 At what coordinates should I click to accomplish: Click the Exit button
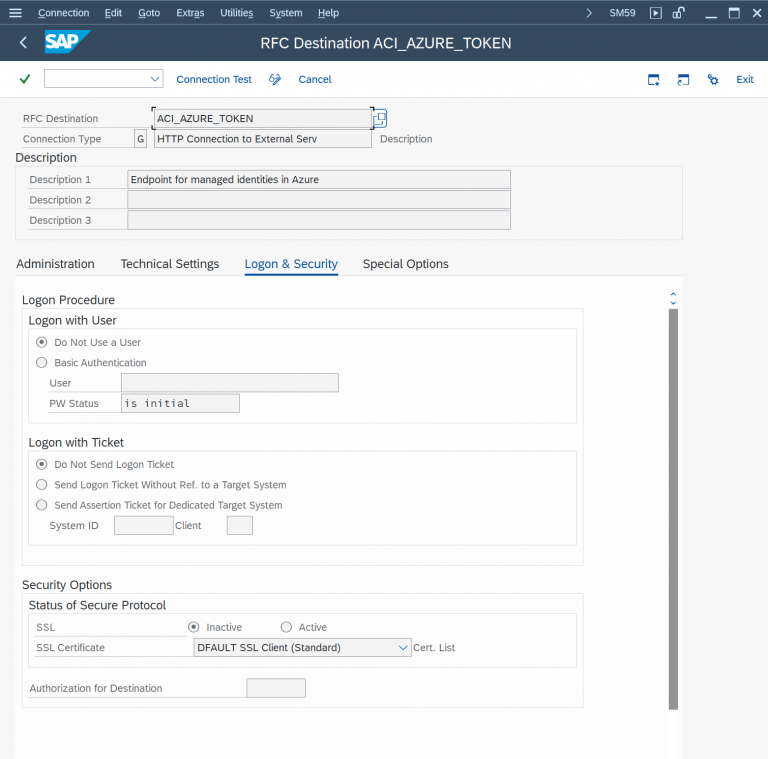pyautogui.click(x=744, y=79)
